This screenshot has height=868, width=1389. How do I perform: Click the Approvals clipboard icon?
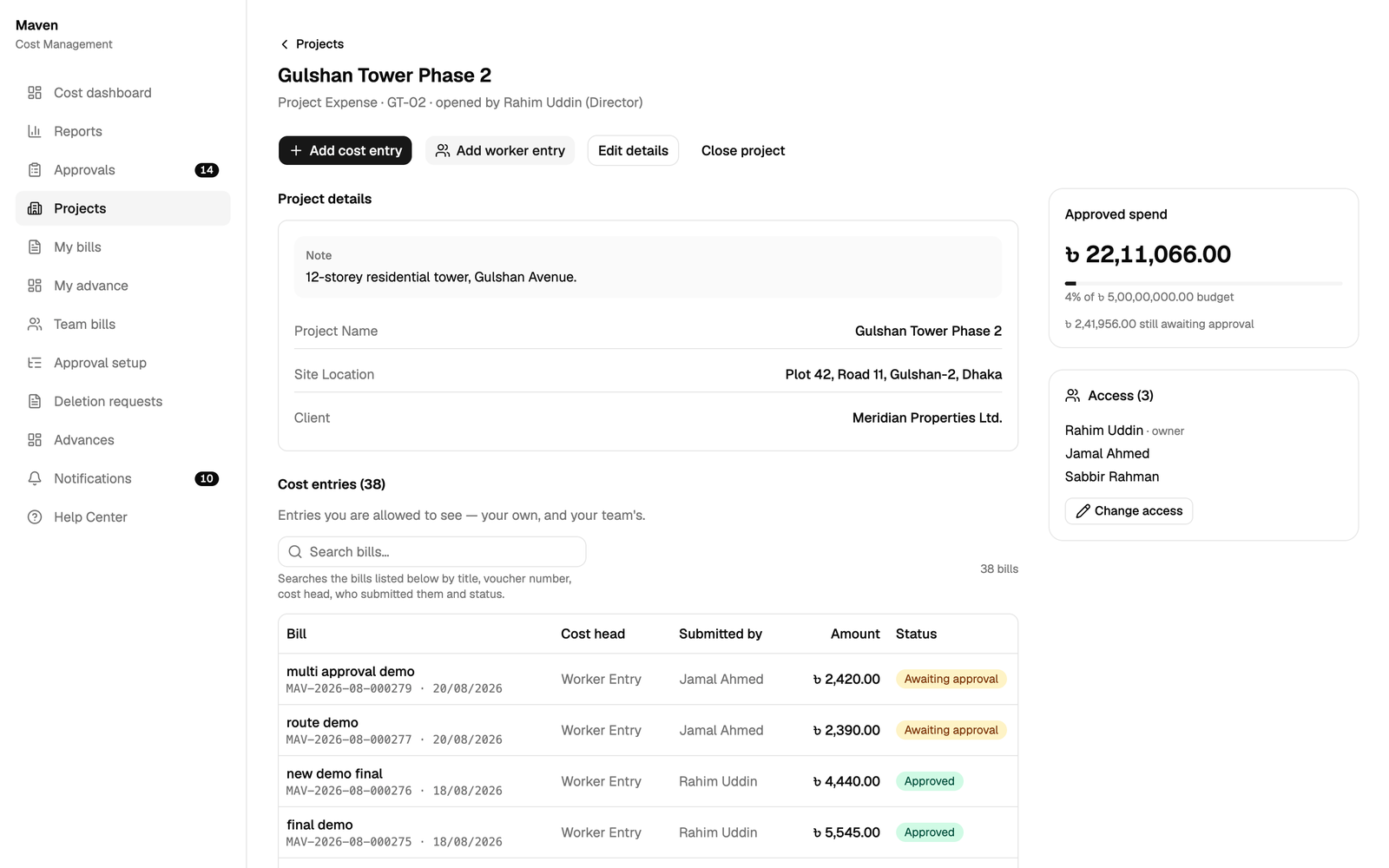click(35, 170)
